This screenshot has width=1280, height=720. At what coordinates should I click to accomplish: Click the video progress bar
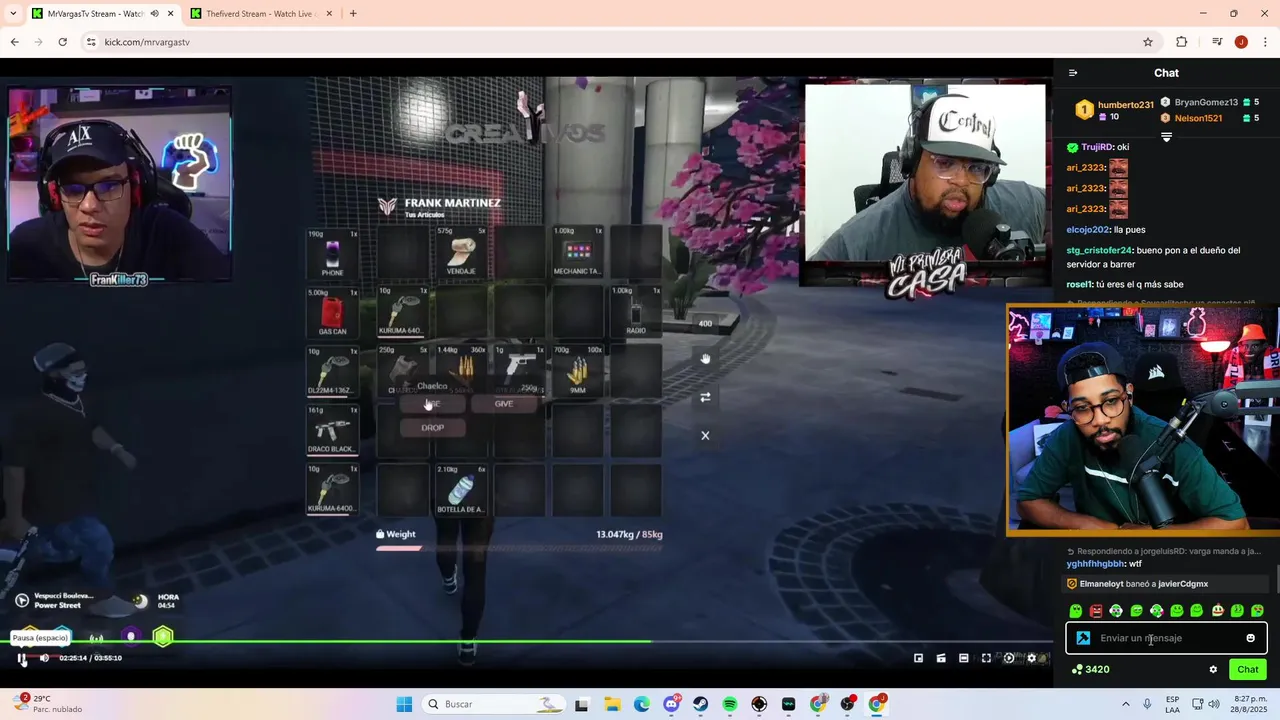(526, 641)
